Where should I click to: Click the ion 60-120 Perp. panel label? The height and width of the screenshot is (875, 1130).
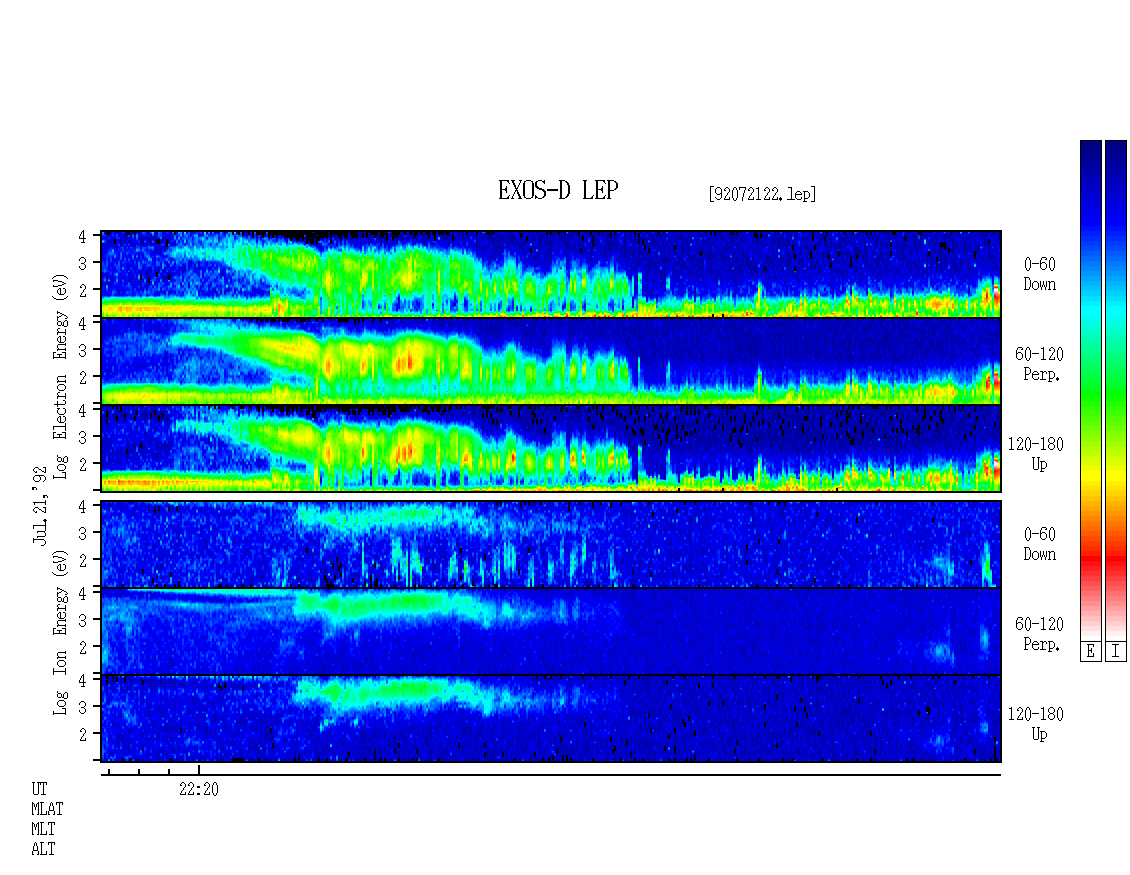pos(1039,634)
